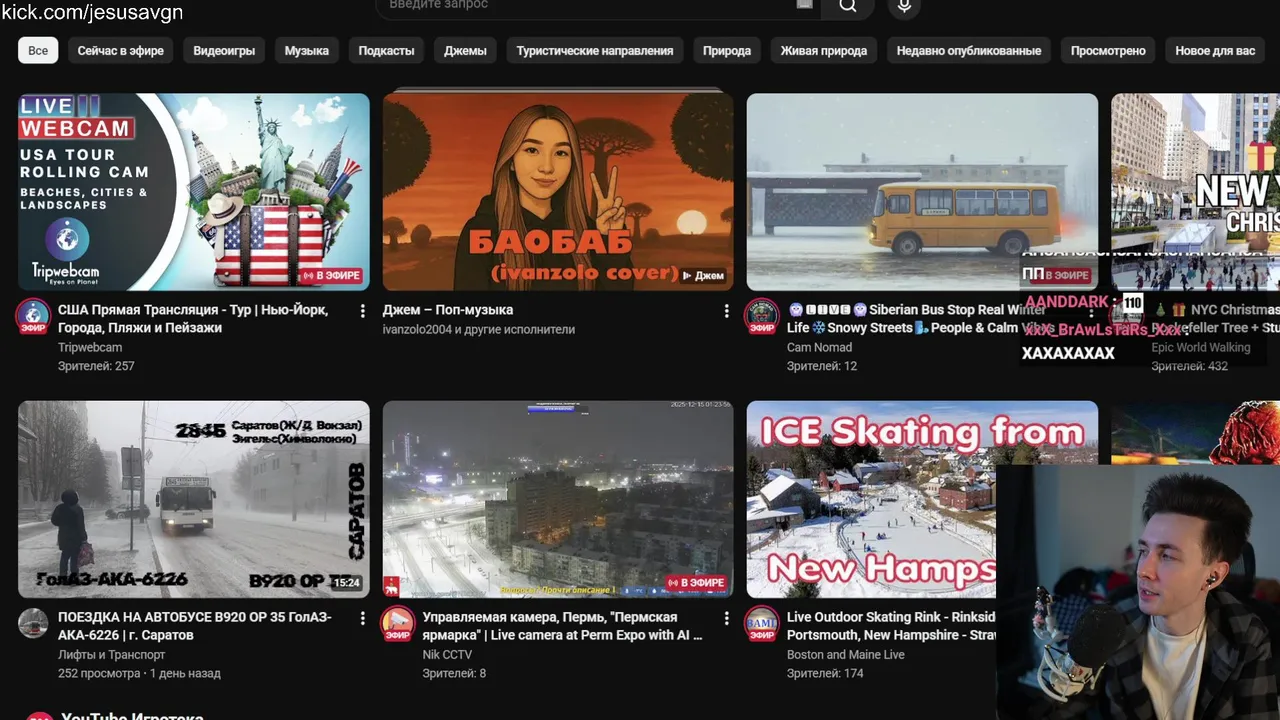This screenshot has height=720, width=1280.
Task: Click the Зрителей: 8 viewer count
Action: pos(454,674)
